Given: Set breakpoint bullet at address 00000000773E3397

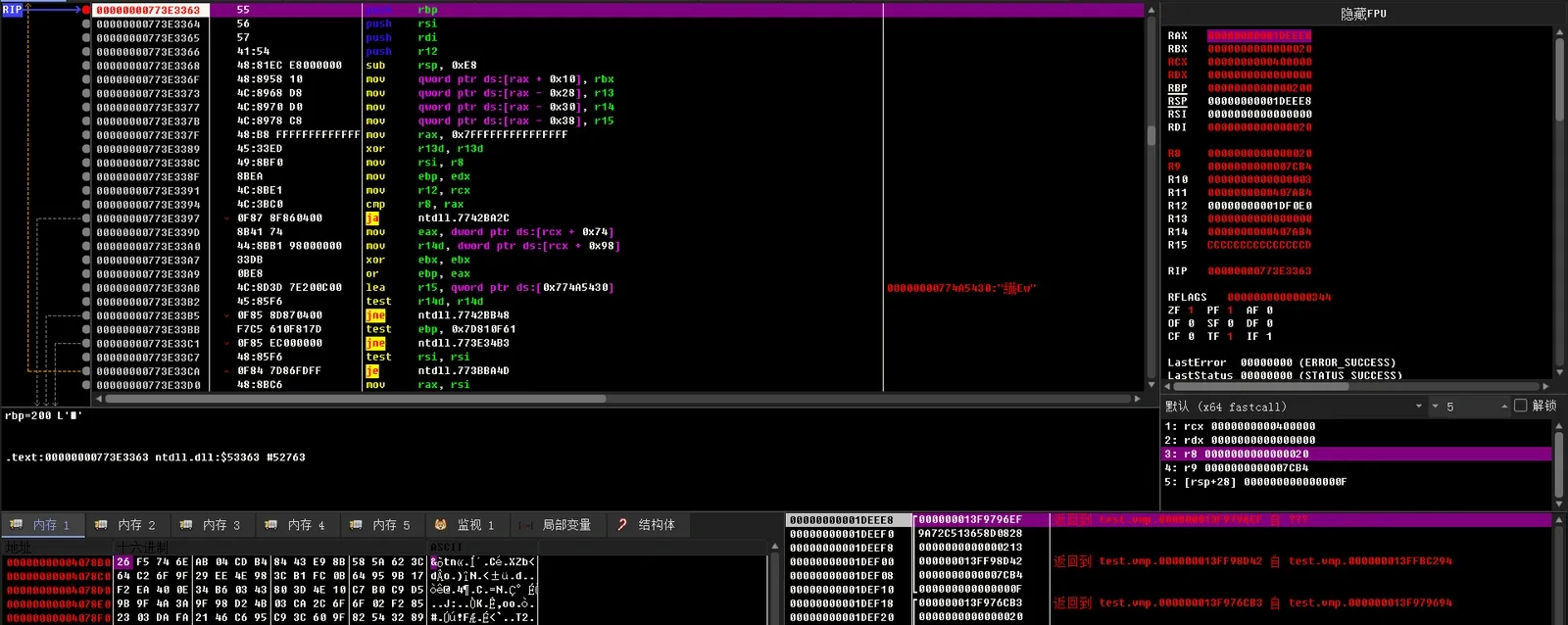Looking at the screenshot, I should pyautogui.click(x=86, y=218).
